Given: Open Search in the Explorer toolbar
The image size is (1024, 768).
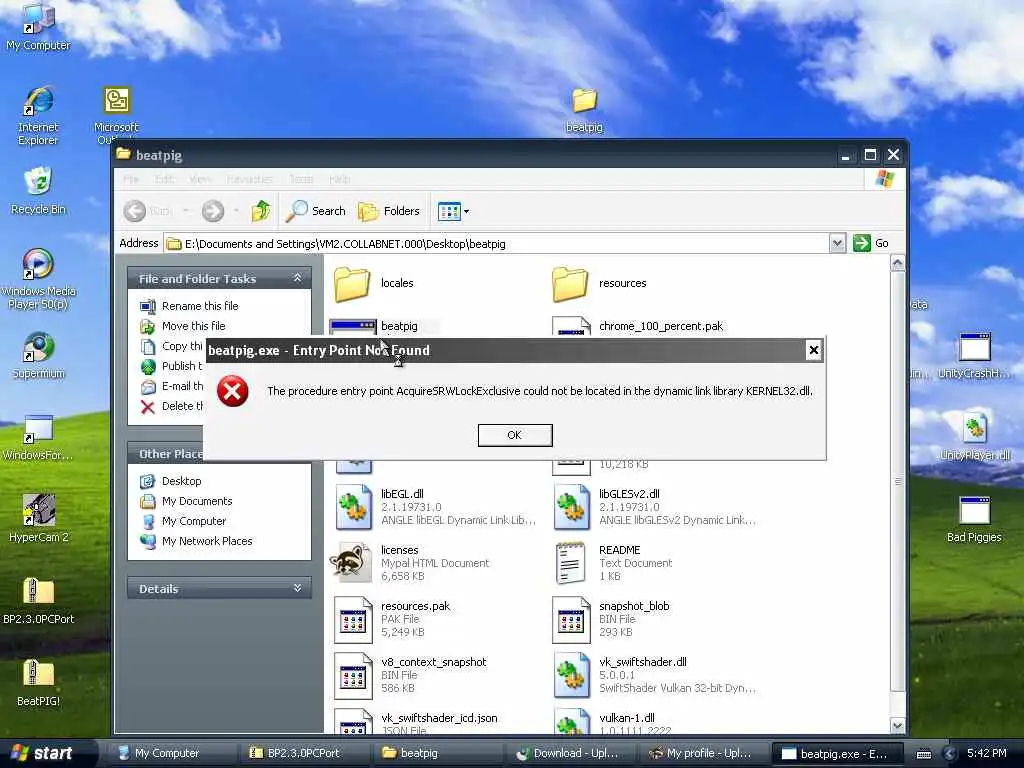Looking at the screenshot, I should point(316,211).
